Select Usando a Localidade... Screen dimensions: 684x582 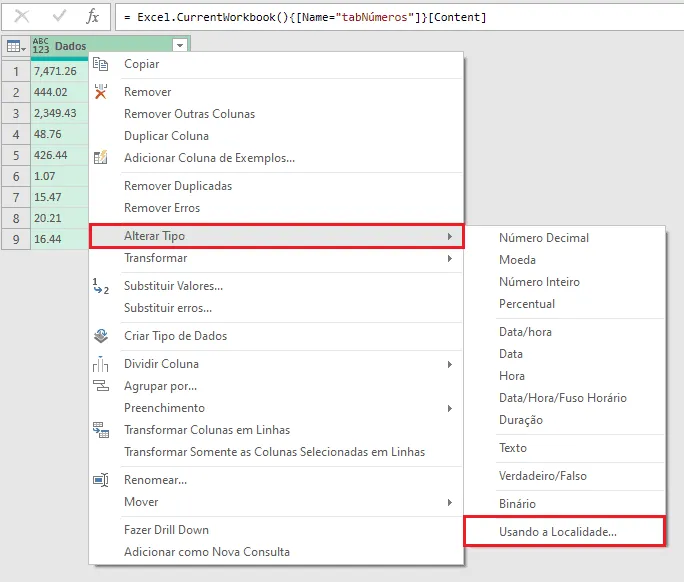tap(565, 532)
